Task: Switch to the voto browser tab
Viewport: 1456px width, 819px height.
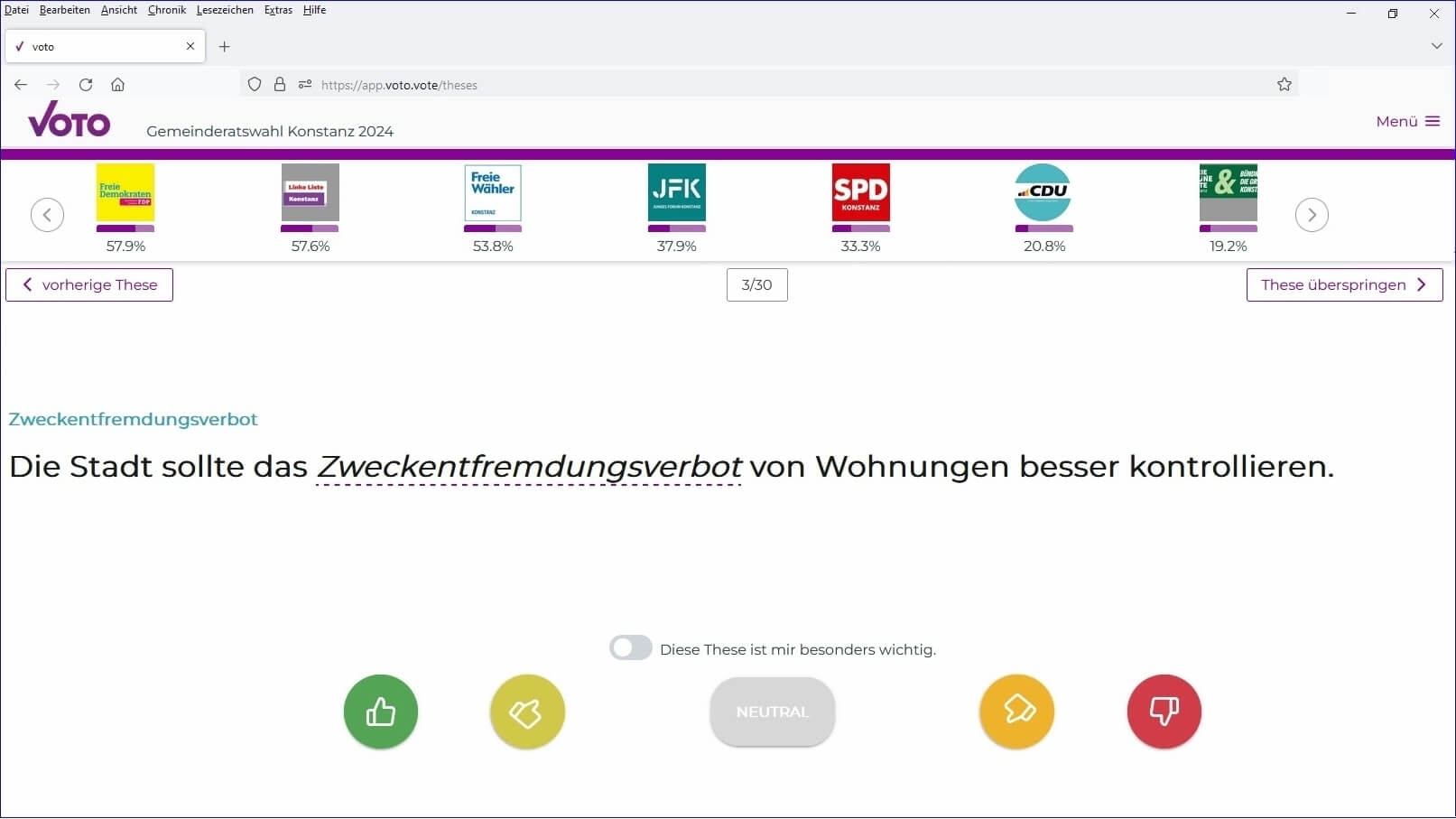Action: click(x=105, y=46)
